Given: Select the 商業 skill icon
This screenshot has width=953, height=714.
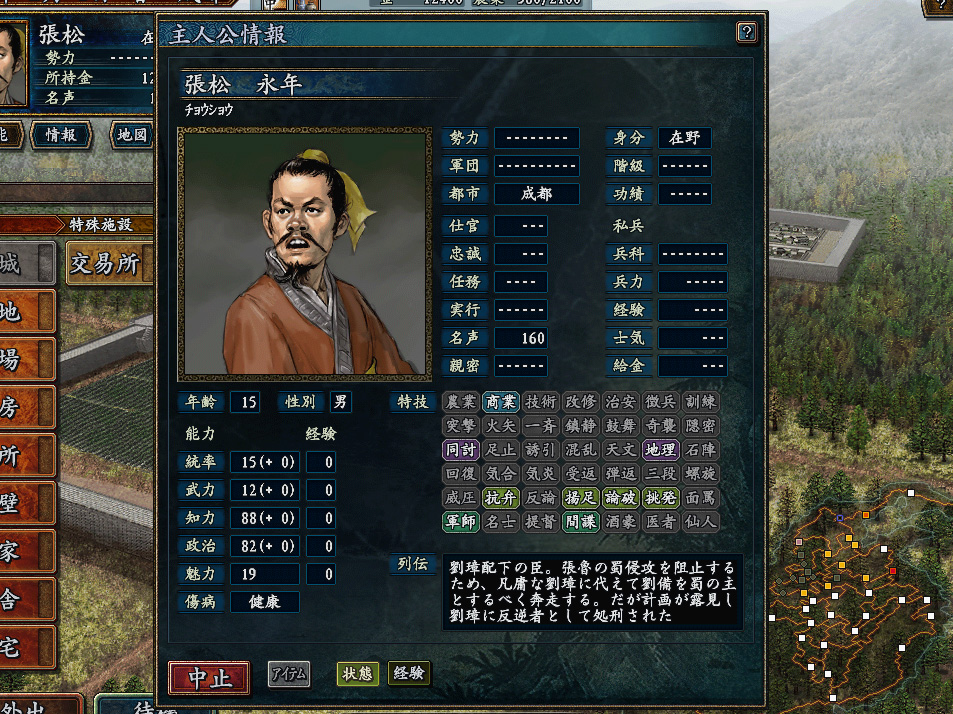Looking at the screenshot, I should click(500, 402).
